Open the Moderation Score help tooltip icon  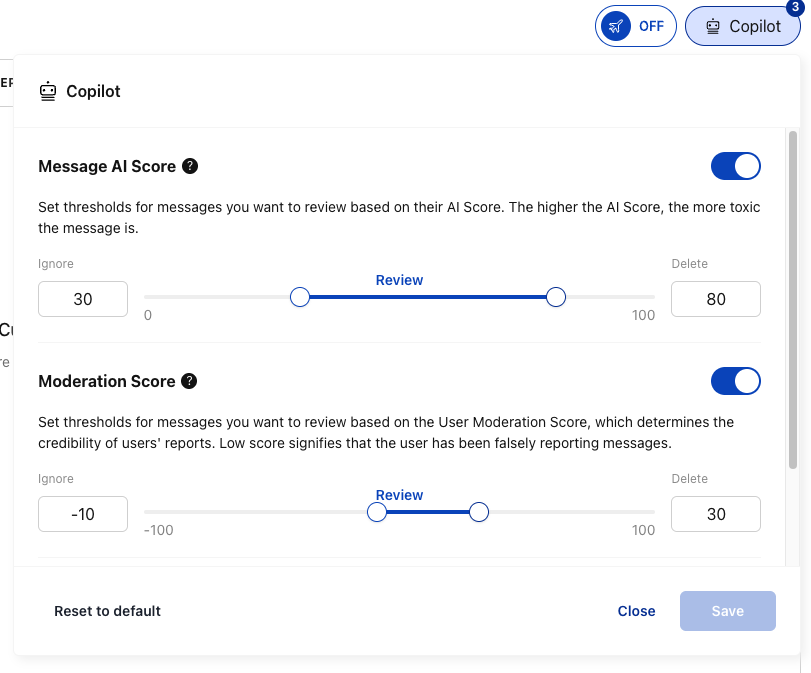pos(189,381)
